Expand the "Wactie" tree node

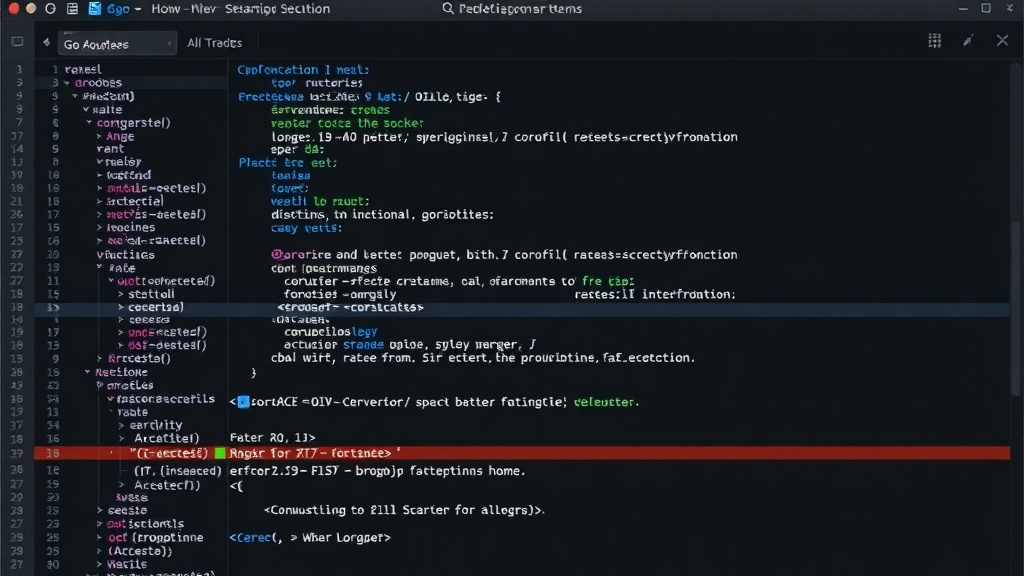click(99, 564)
